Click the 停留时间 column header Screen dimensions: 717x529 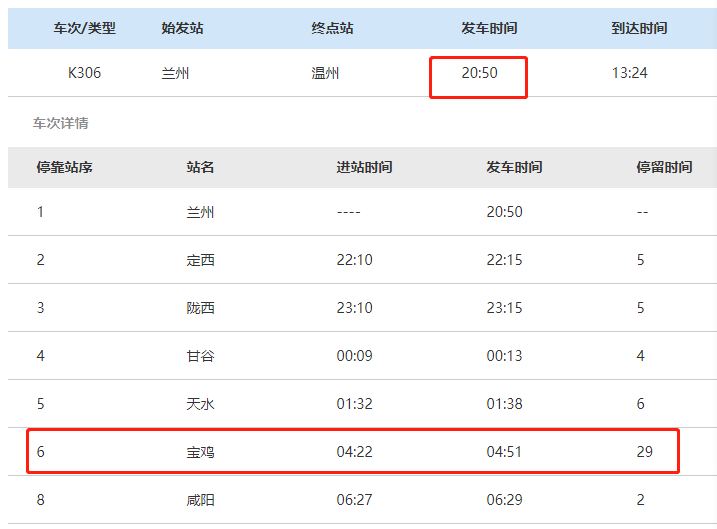click(664, 167)
